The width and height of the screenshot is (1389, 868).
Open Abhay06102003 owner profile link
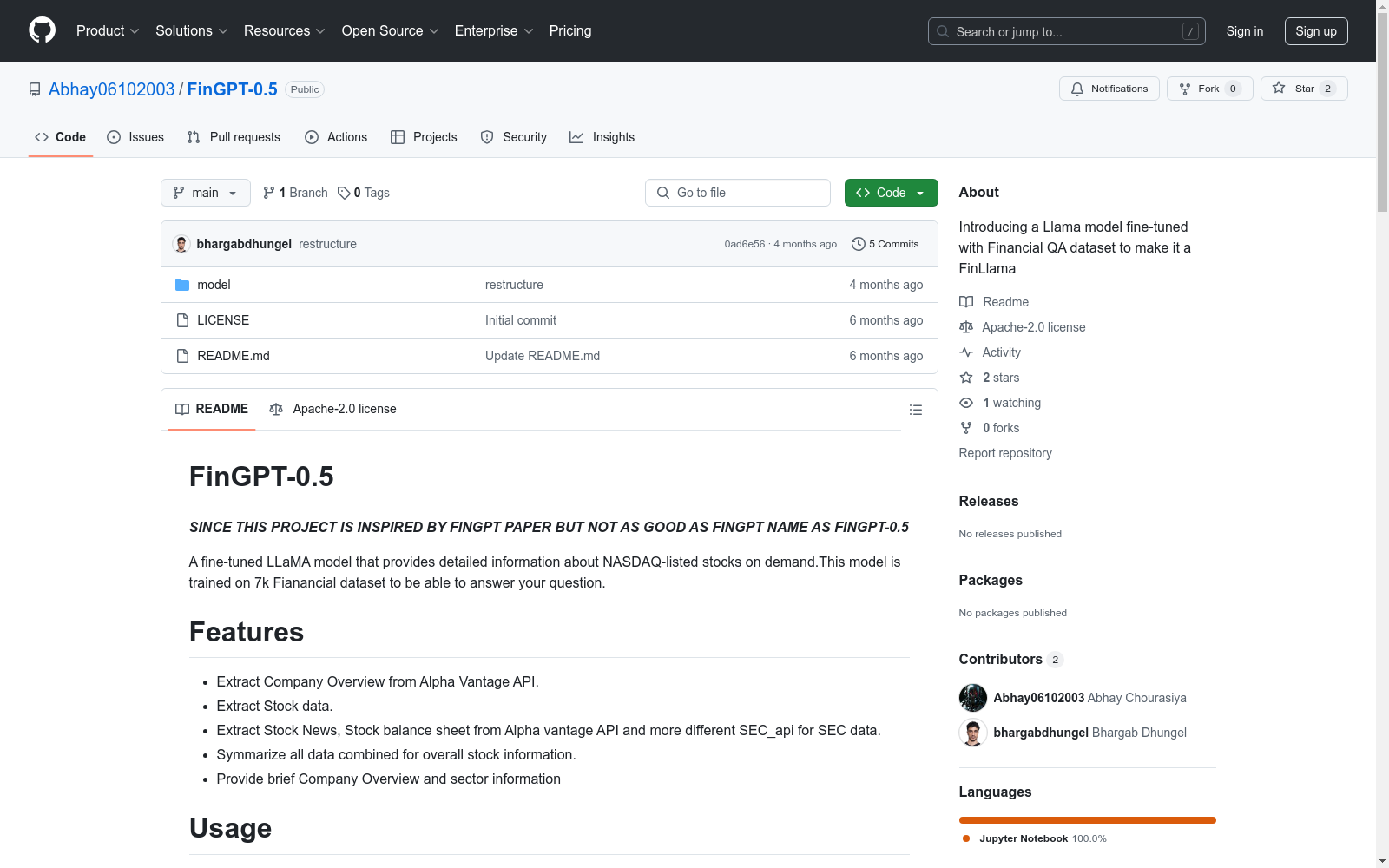[112, 89]
